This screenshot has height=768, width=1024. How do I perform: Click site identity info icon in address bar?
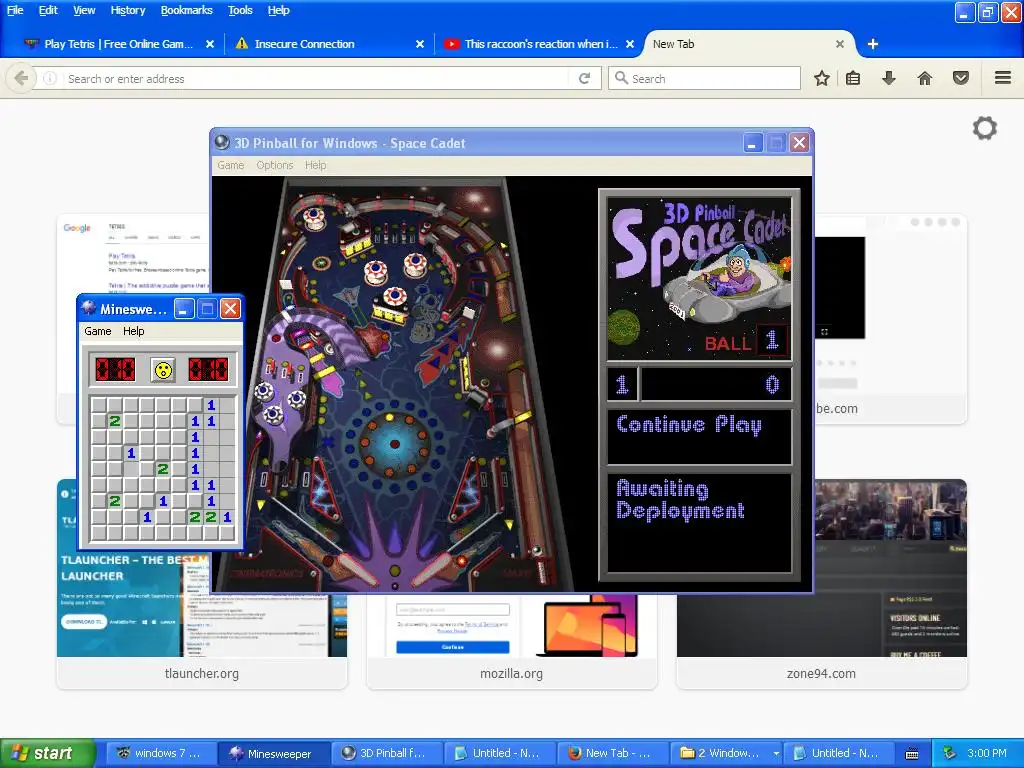(x=50, y=78)
